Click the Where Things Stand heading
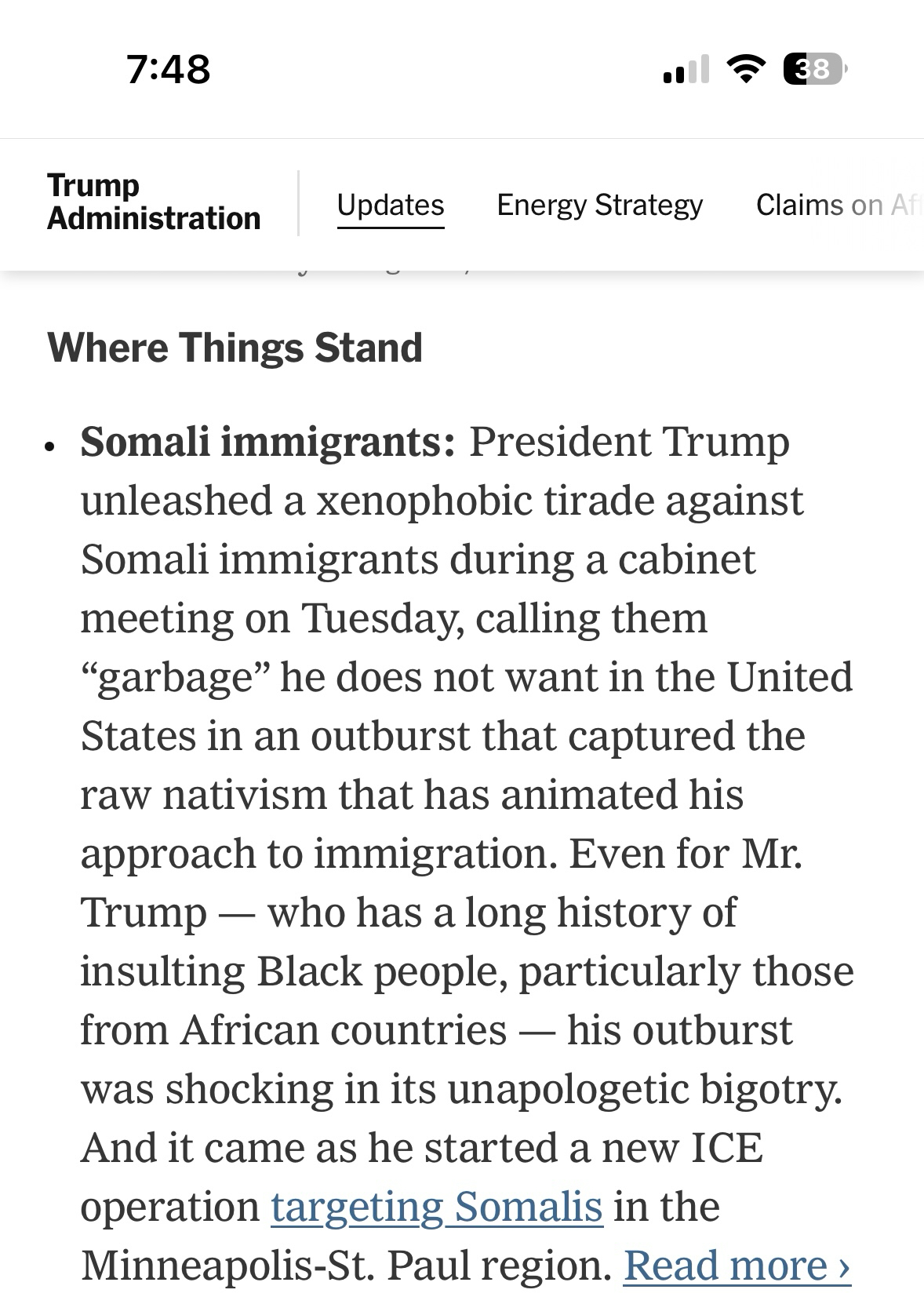The height and width of the screenshot is (1315, 924). click(235, 348)
